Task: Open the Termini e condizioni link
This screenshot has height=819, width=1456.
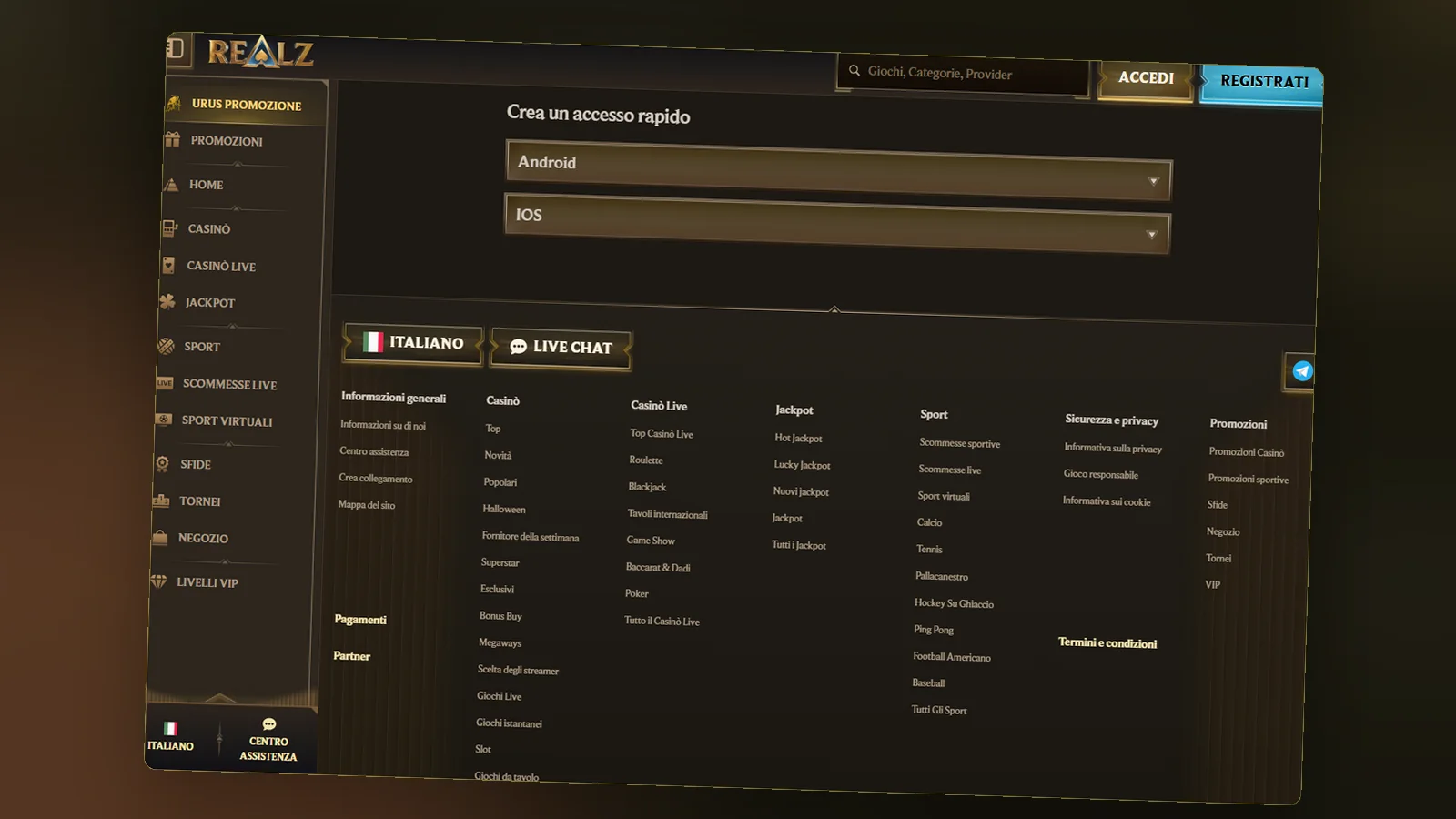Action: pos(1107,642)
